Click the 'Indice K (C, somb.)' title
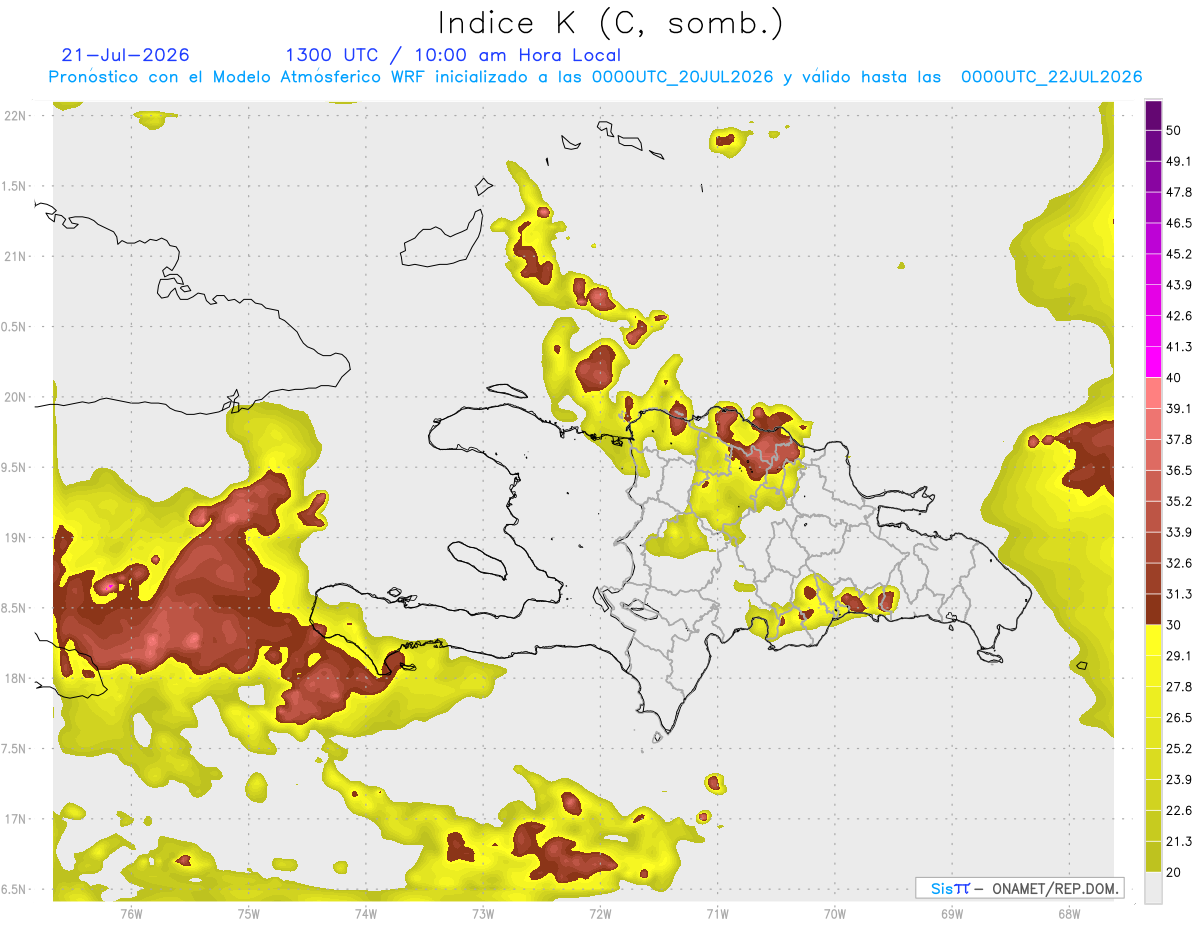The image size is (1200, 927). coord(611,23)
